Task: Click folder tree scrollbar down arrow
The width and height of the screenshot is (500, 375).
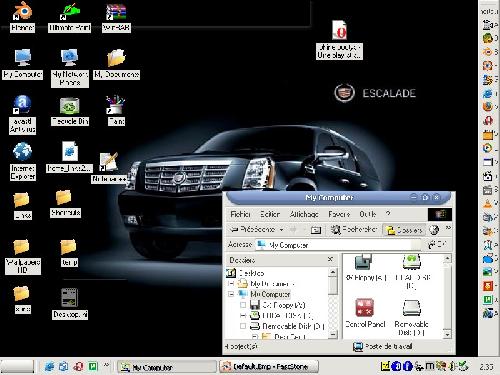Action: pyautogui.click(x=333, y=334)
